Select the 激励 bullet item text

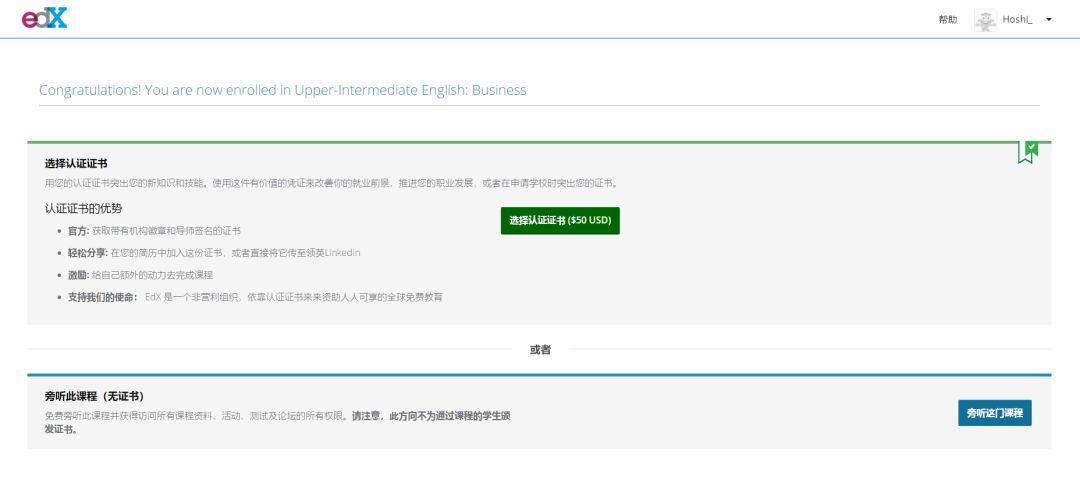(141, 275)
